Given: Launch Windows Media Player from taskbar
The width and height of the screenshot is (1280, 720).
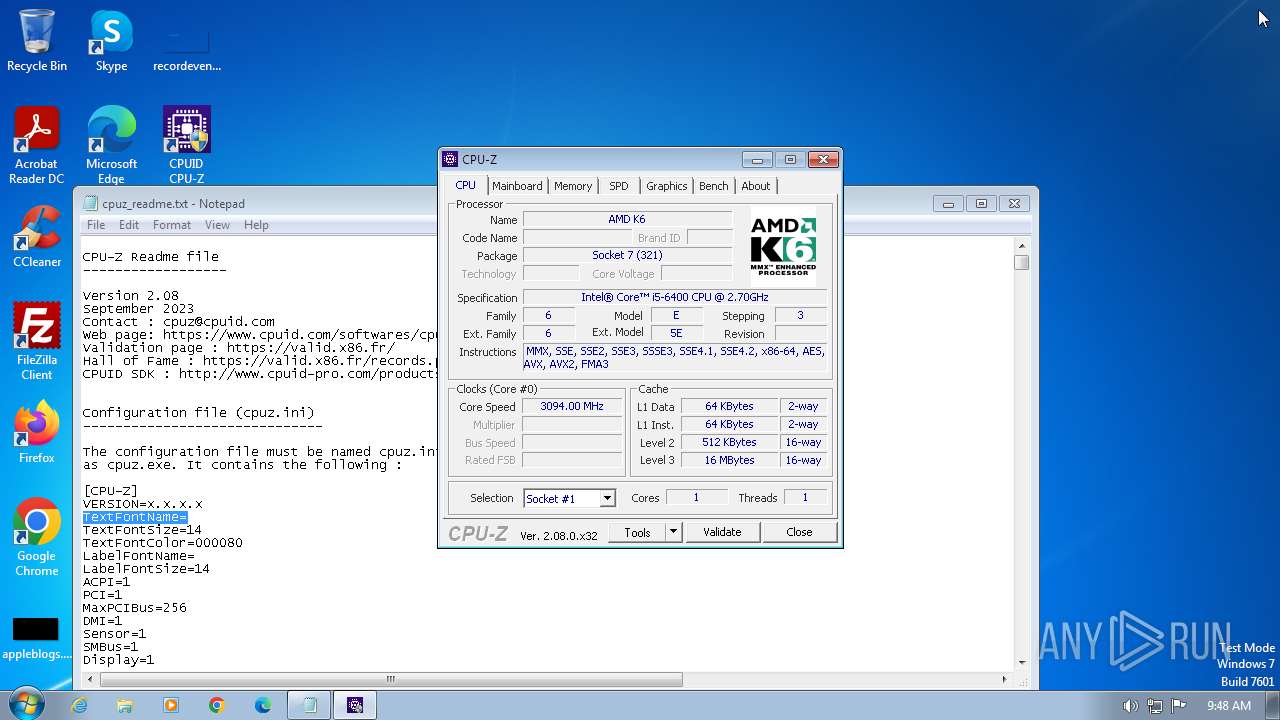Looking at the screenshot, I should click(171, 705).
